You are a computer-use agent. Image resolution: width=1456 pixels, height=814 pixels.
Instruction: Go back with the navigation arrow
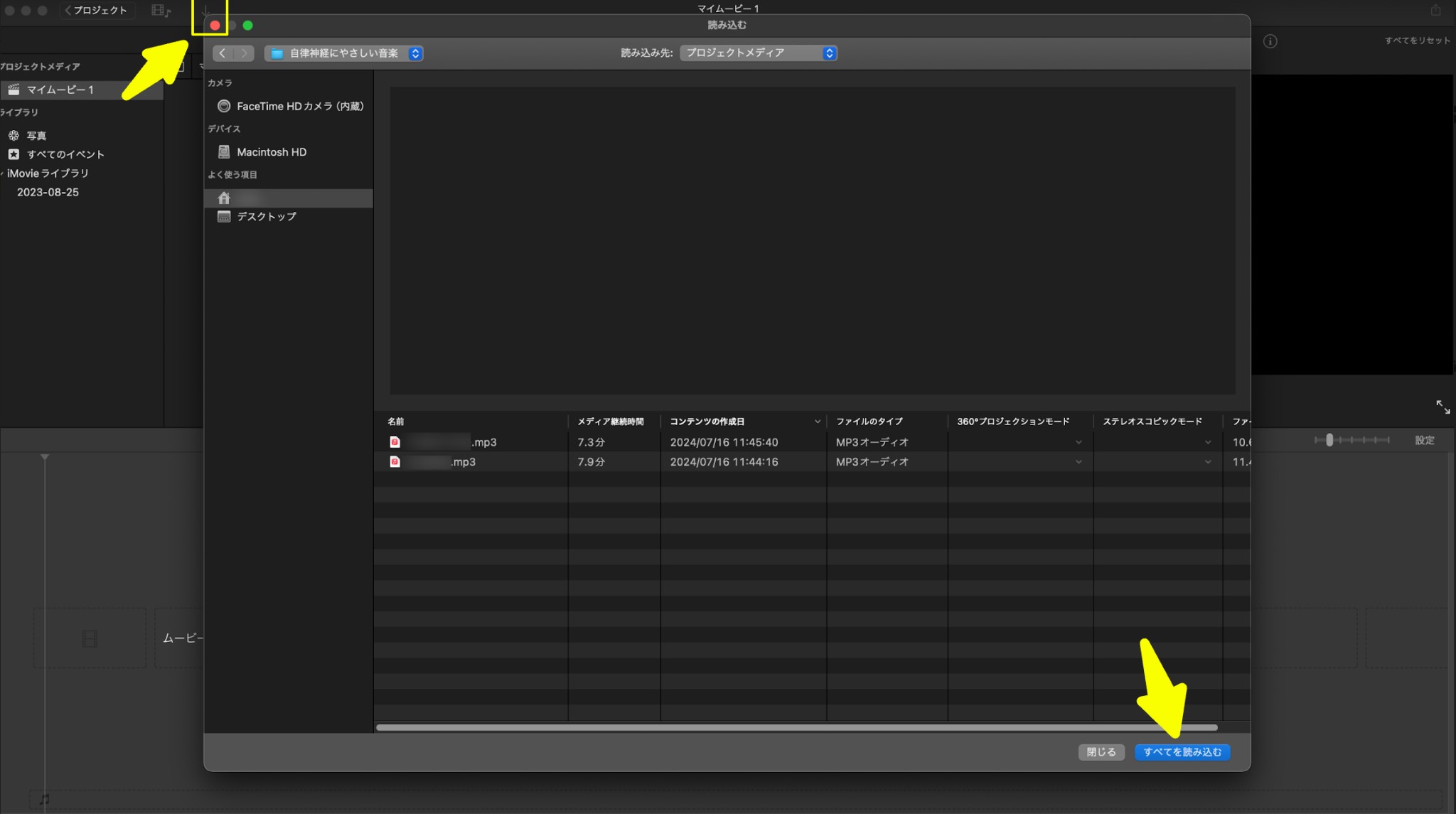(x=223, y=53)
